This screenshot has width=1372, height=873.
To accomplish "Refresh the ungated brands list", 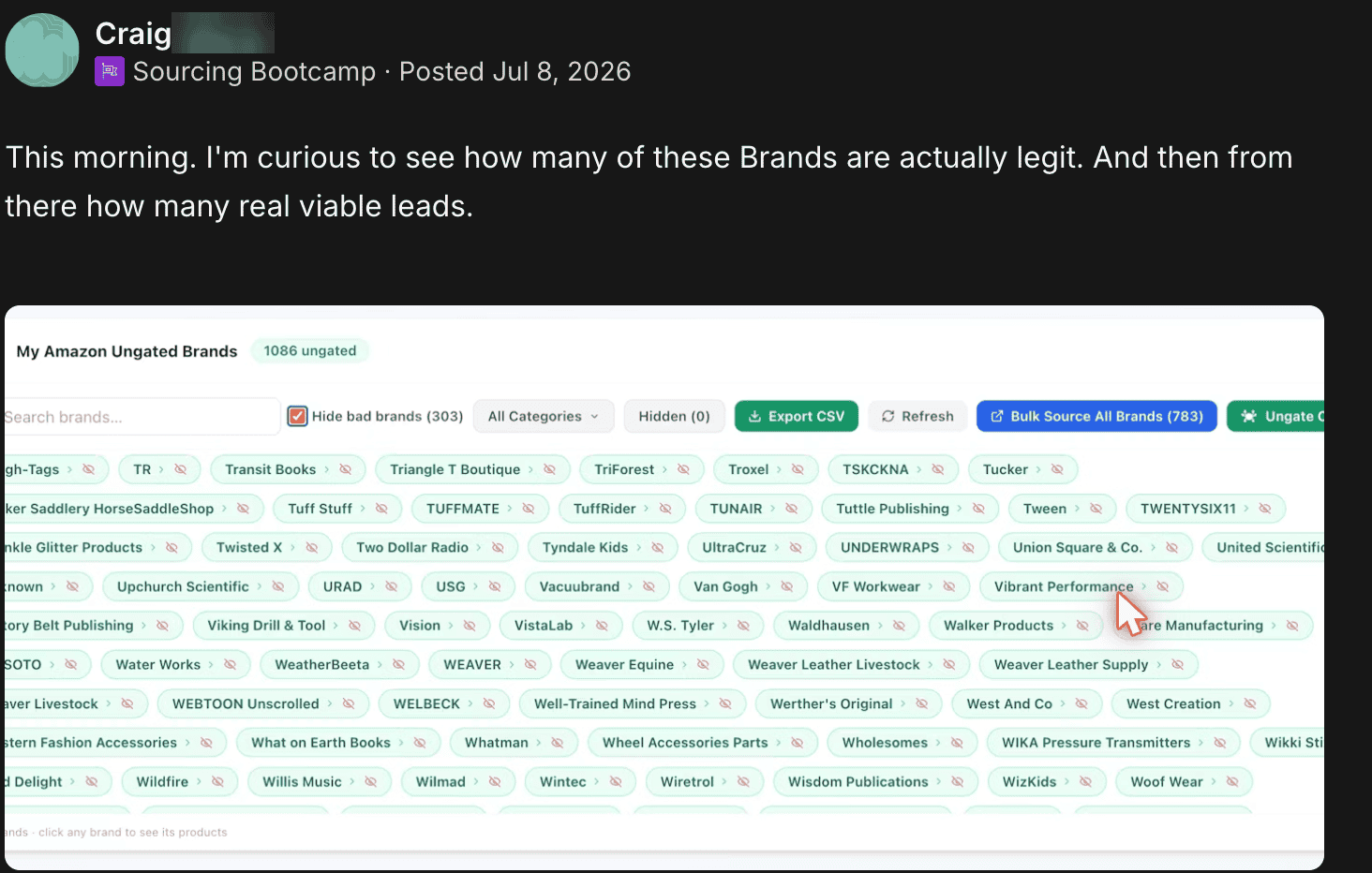I will [917, 416].
